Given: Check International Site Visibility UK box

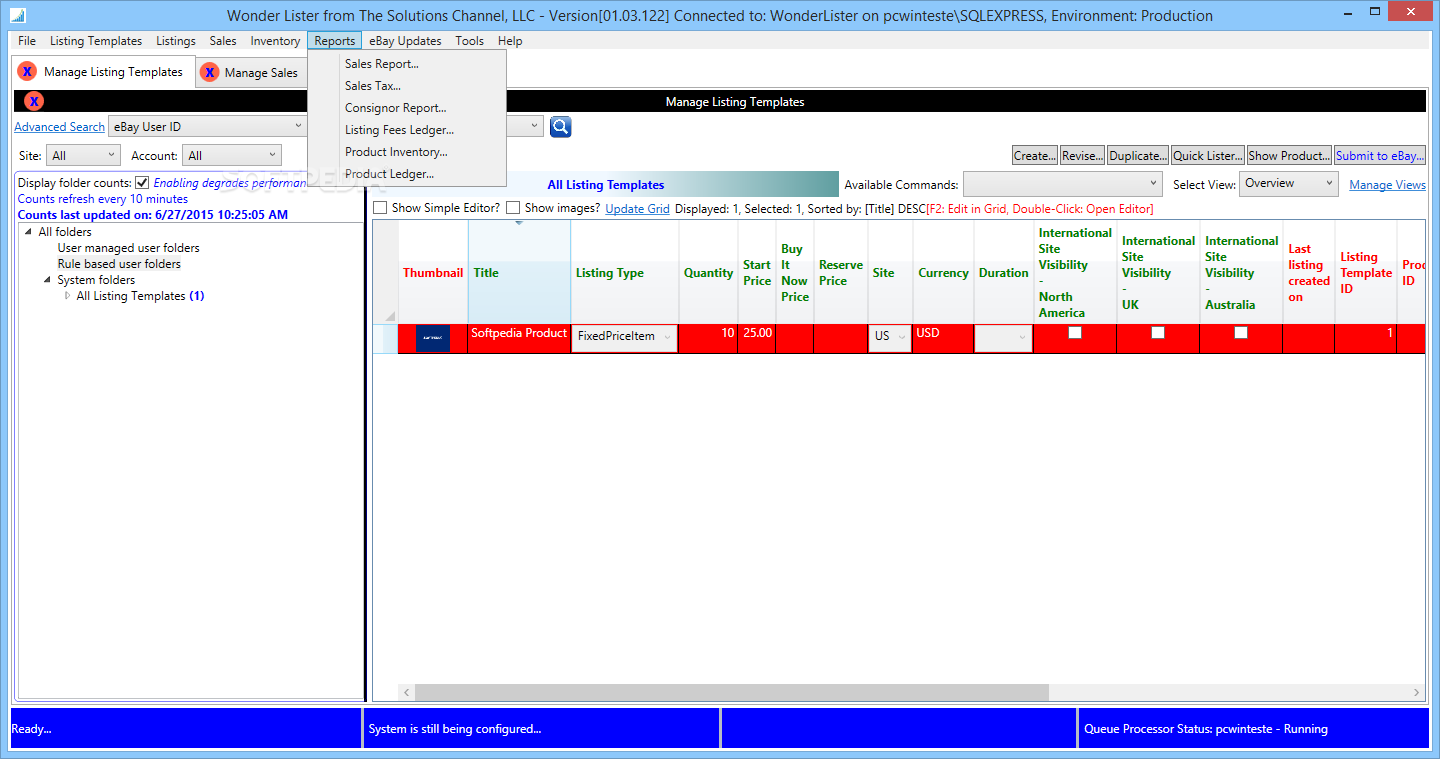Looking at the screenshot, I should click(1158, 333).
